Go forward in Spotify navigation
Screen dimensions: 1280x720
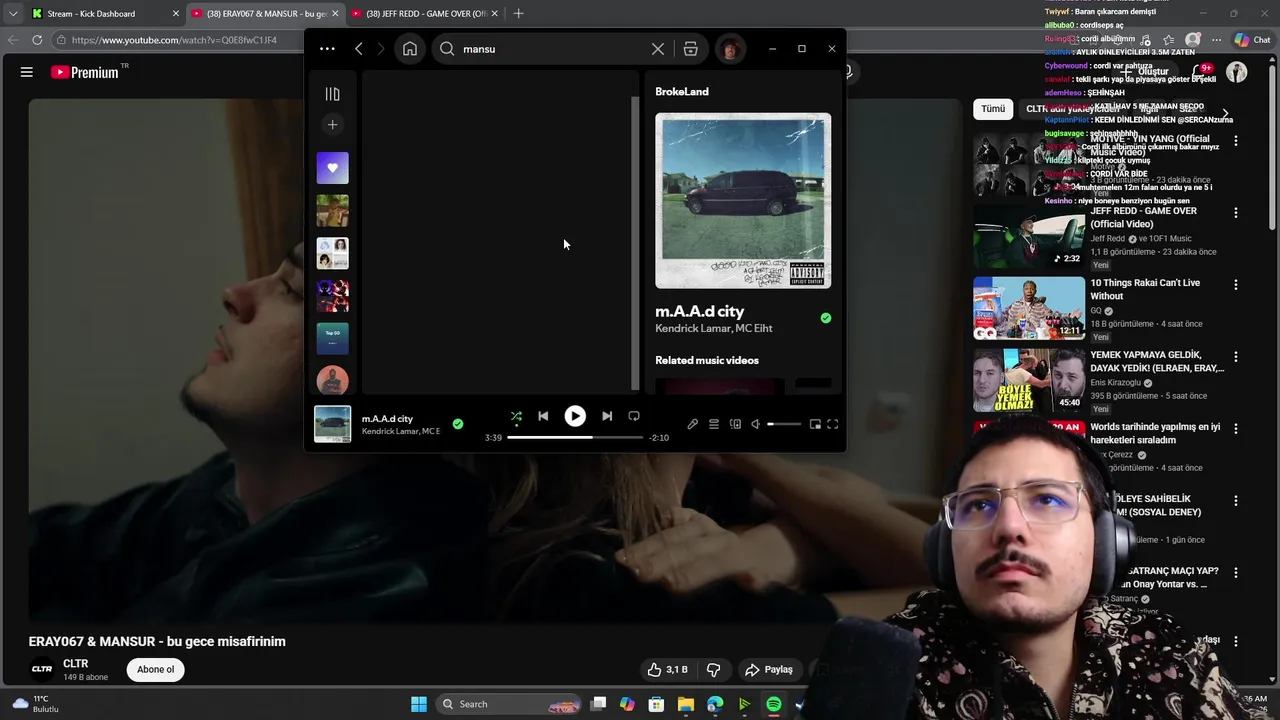click(x=381, y=48)
